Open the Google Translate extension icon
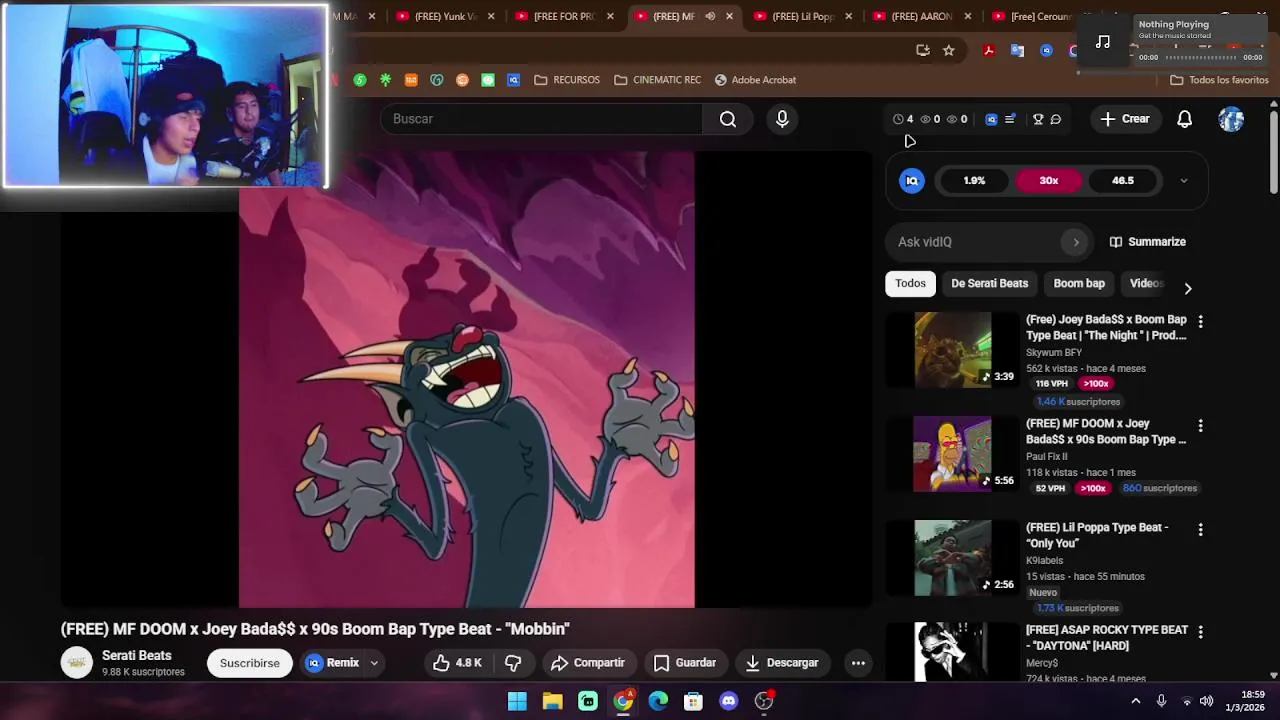Viewport: 1280px width, 720px height. coord(1017,50)
